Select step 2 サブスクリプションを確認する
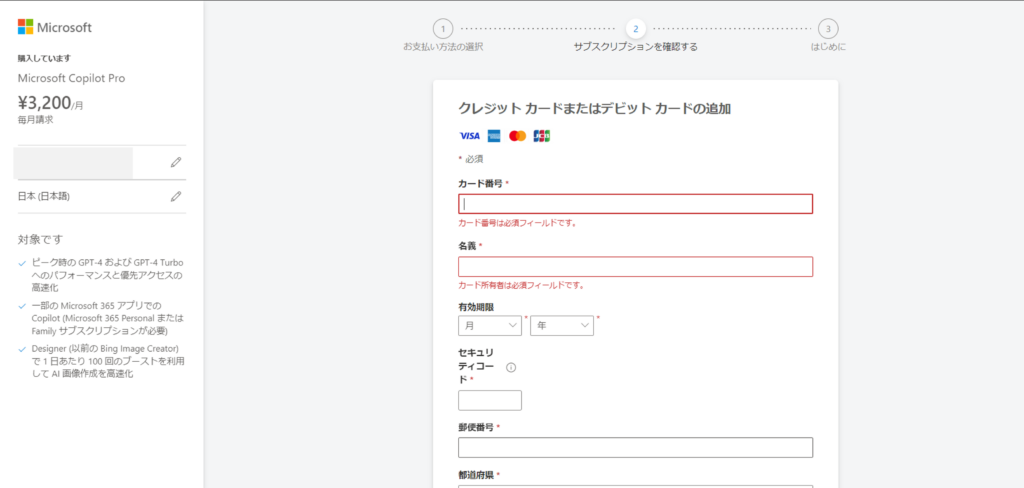 [x=635, y=36]
